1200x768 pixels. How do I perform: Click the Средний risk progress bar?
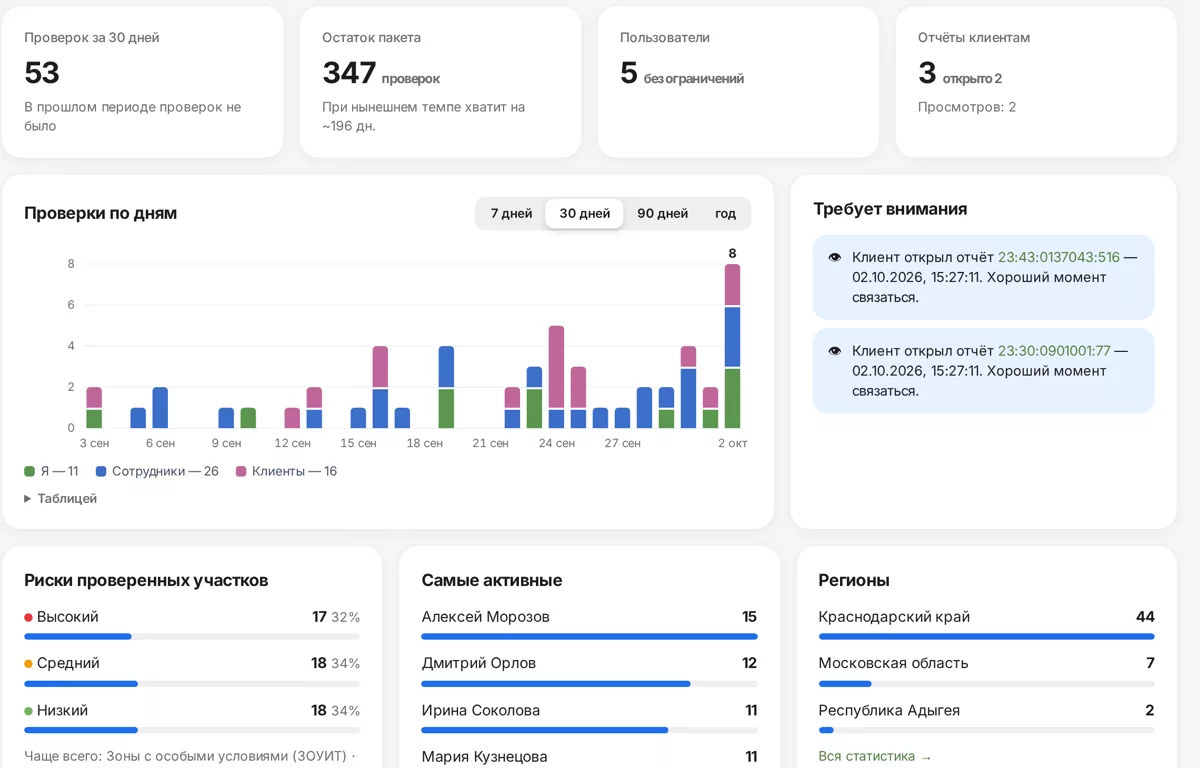(x=192, y=683)
